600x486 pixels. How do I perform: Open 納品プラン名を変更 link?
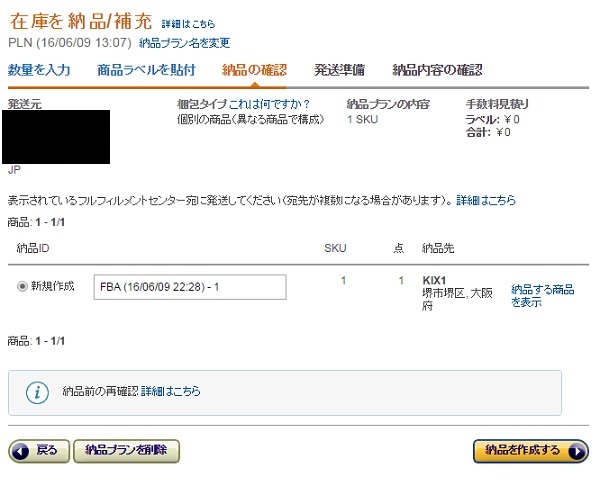[184, 43]
